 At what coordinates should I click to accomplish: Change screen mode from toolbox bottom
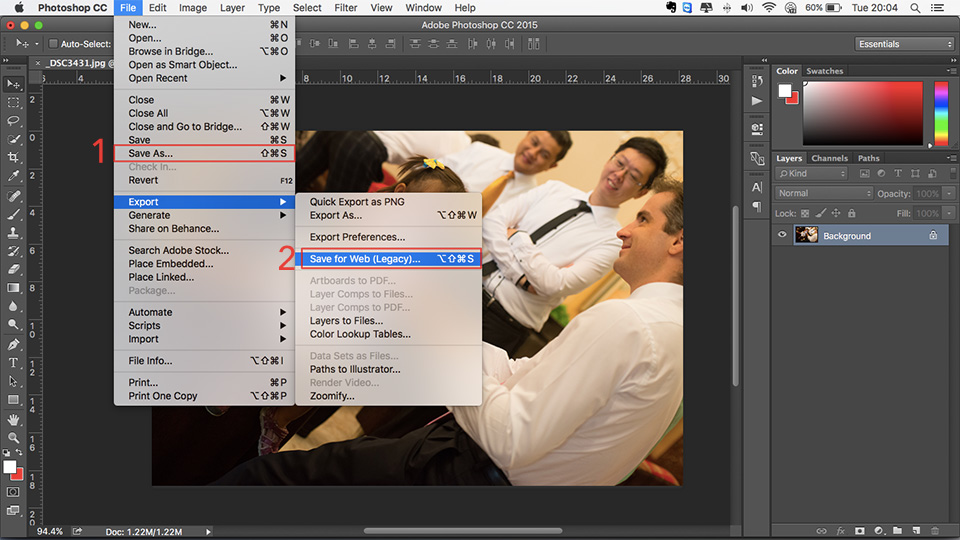[13, 511]
